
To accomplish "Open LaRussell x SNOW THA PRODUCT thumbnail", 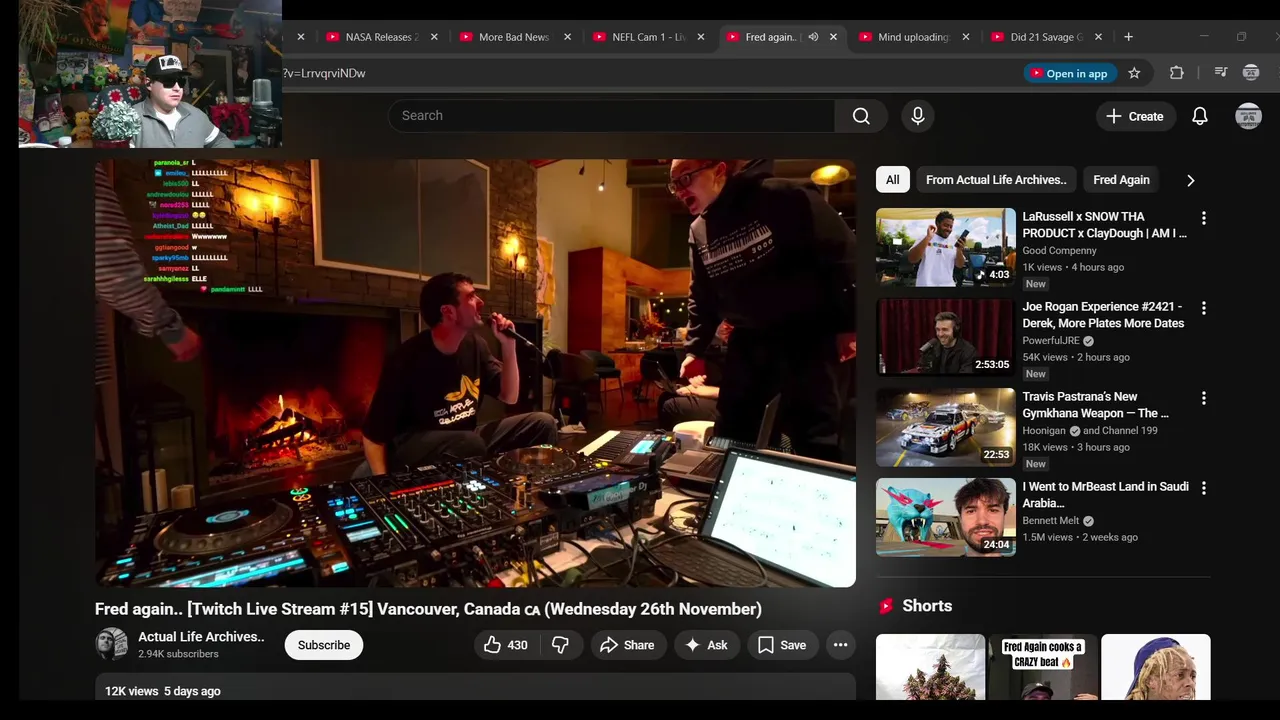I will point(946,247).
